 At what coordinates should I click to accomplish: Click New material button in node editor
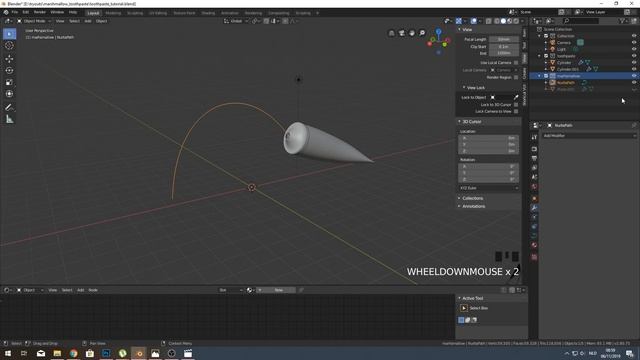click(x=279, y=290)
